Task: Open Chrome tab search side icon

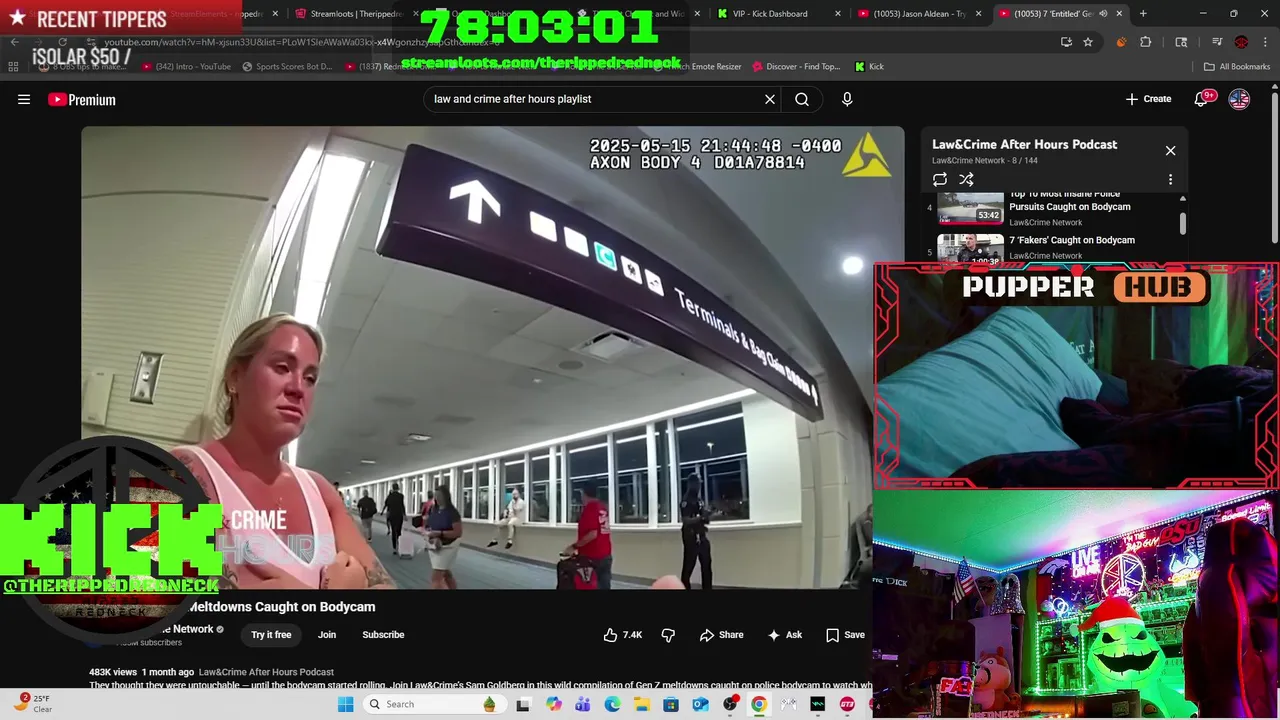Action: pyautogui.click(x=1181, y=42)
